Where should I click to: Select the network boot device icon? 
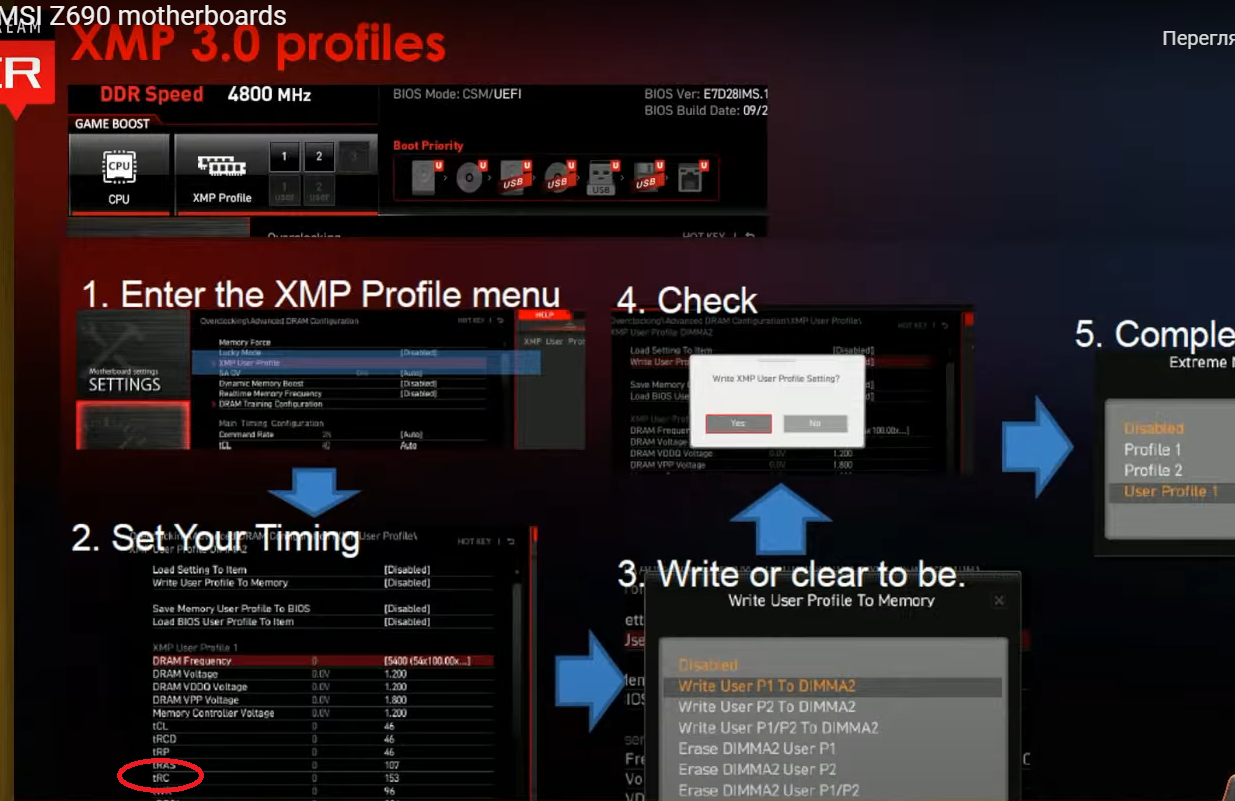click(x=692, y=178)
